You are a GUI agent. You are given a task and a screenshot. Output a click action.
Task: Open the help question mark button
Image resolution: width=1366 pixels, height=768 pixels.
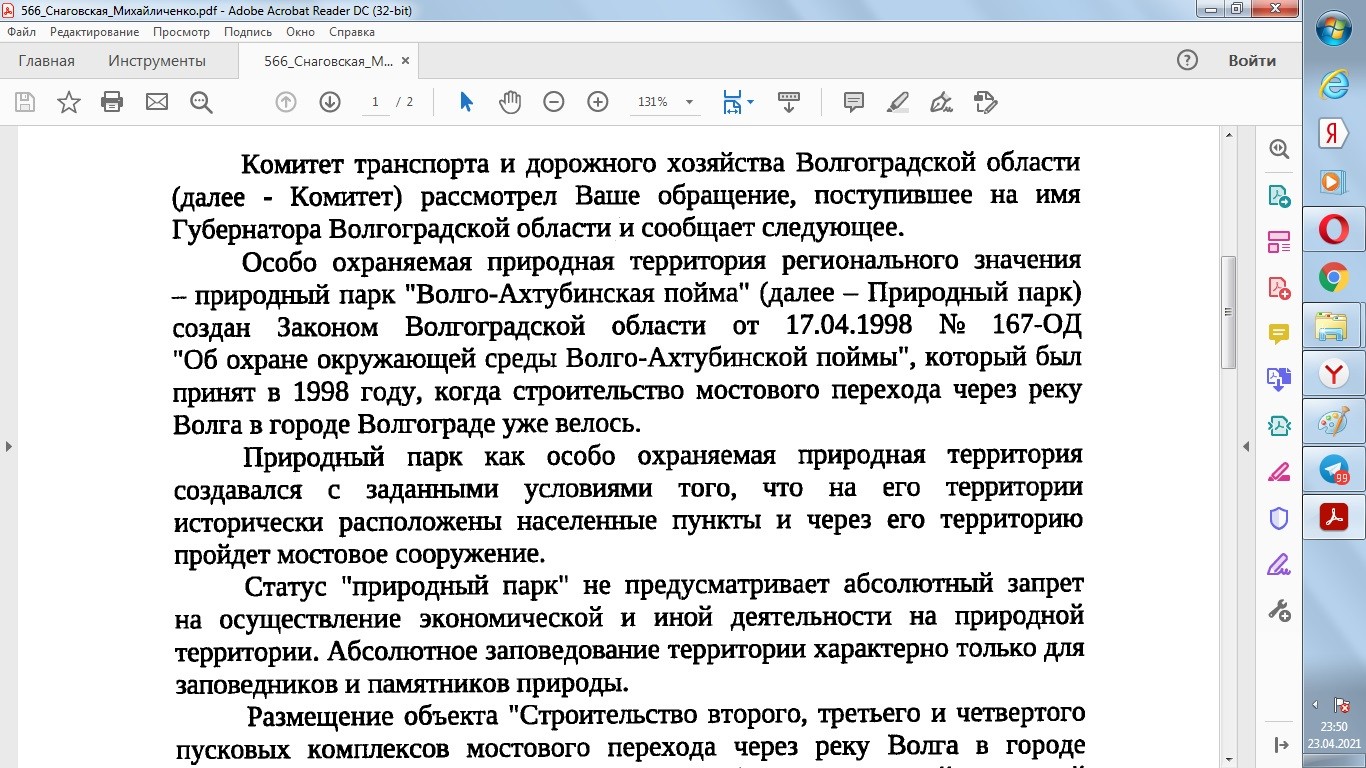[1187, 61]
